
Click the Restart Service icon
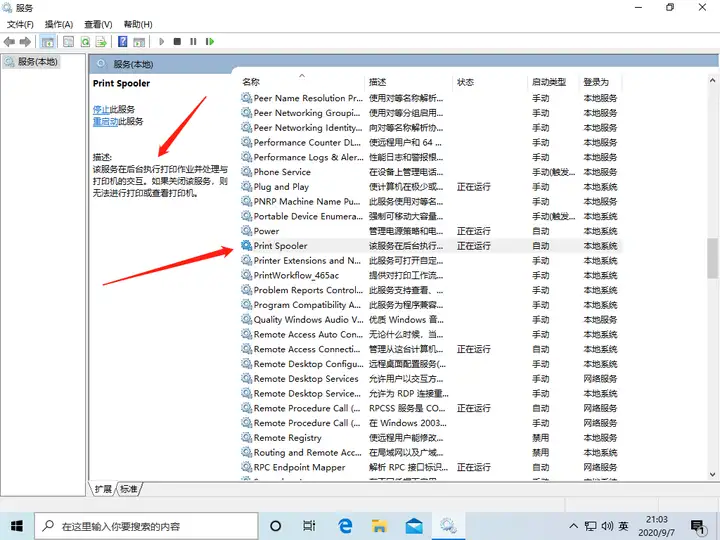(x=210, y=42)
